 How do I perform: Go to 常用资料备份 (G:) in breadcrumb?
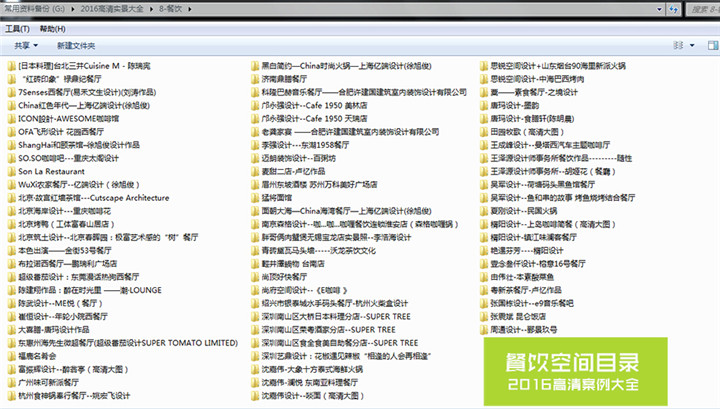(35, 9)
